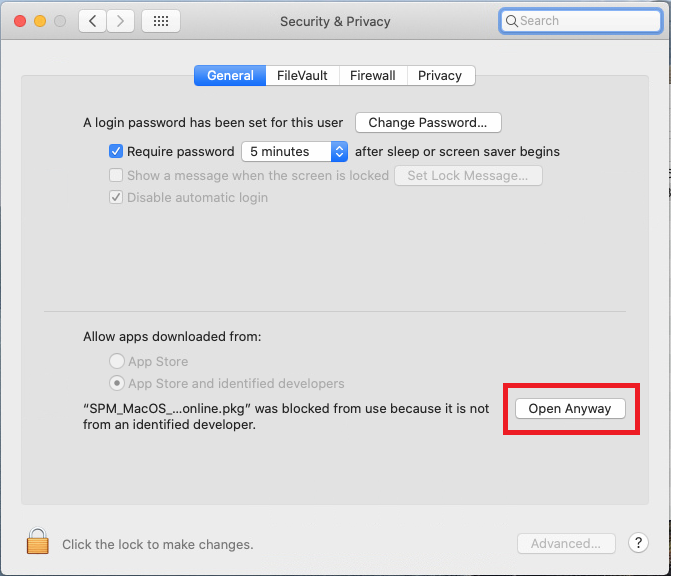Click the lock icon to make changes
The width and height of the screenshot is (673, 576).
tap(38, 543)
